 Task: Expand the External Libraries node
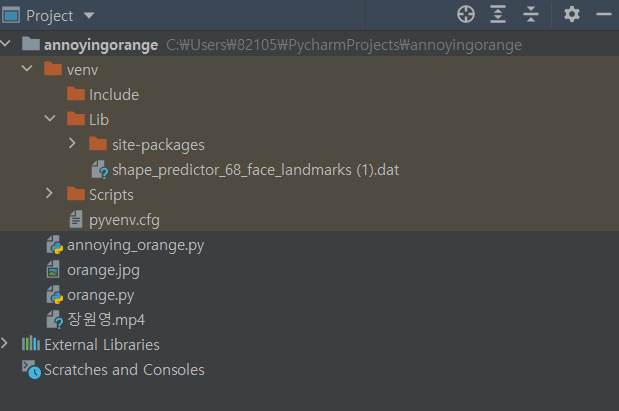(8, 344)
